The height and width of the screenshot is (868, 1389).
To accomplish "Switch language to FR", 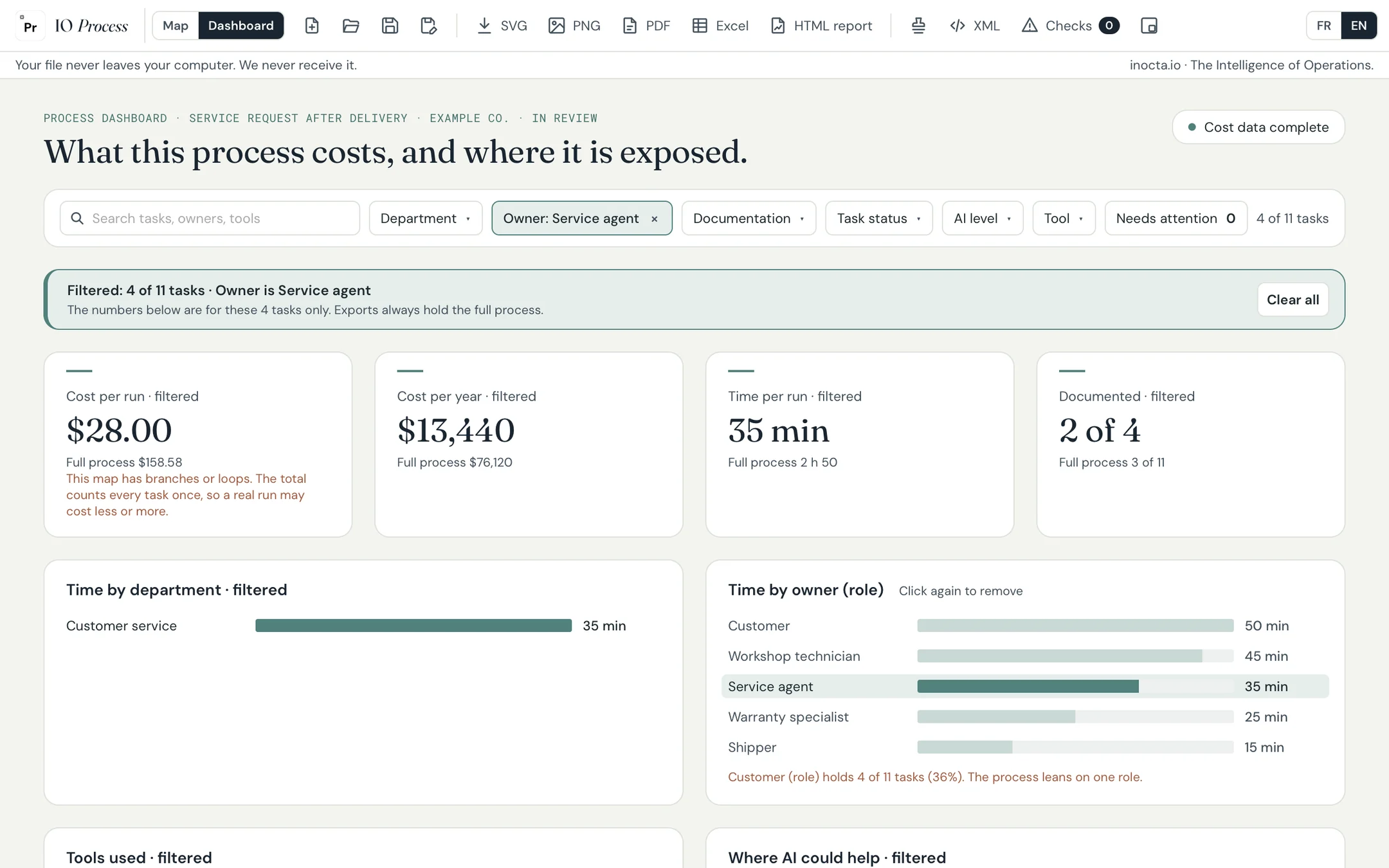I will click(1323, 26).
